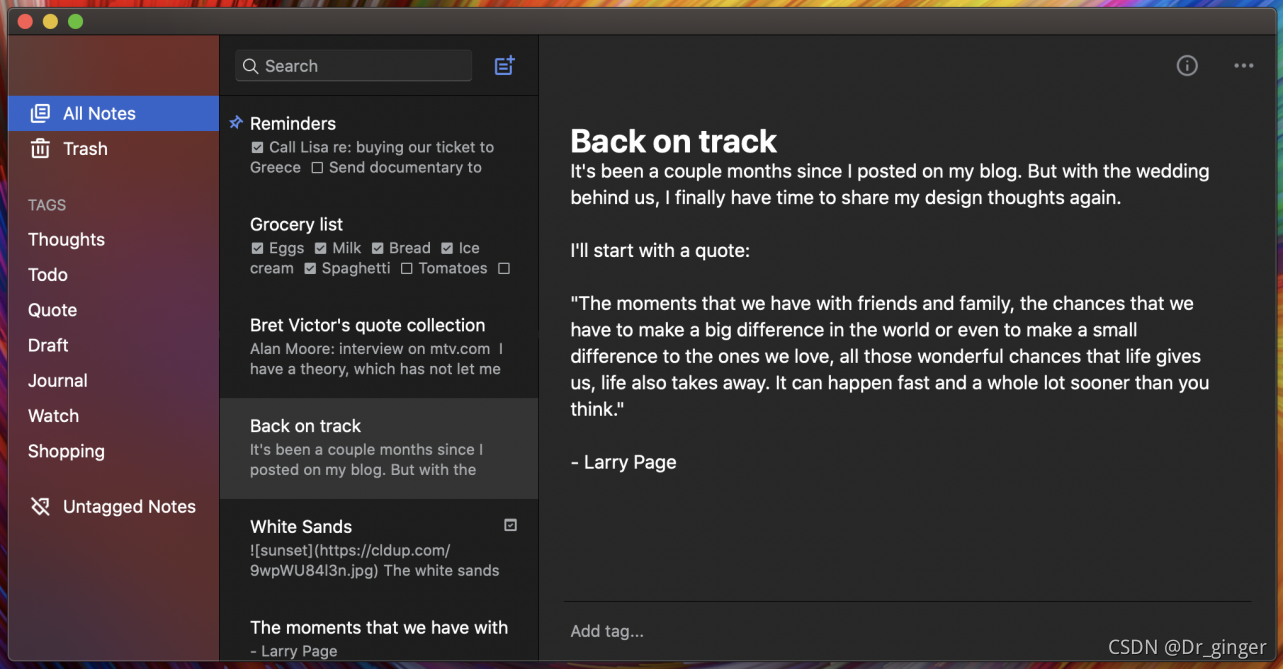Open the note info icon
Screen dimensions: 1283x669
point(1187,66)
